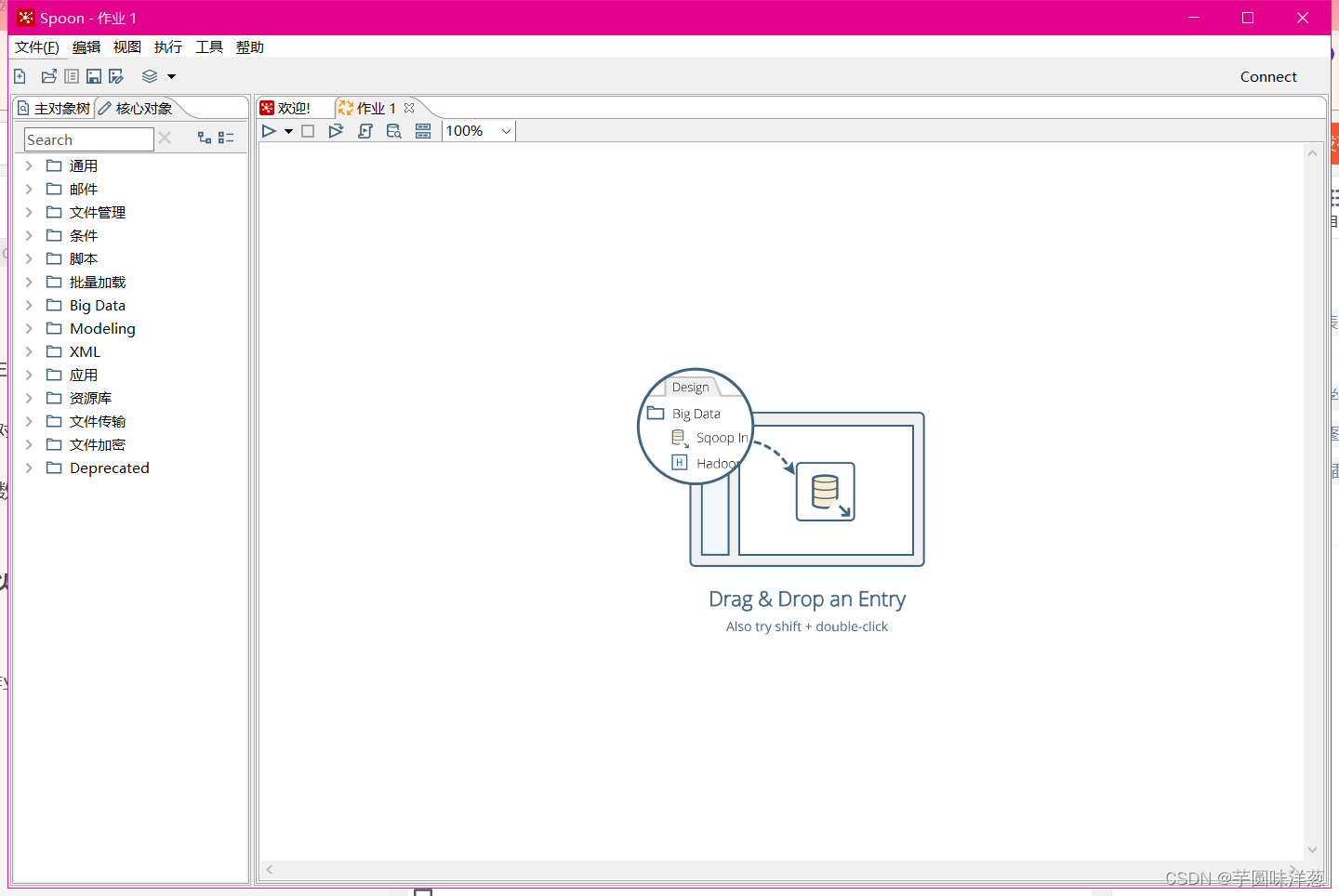This screenshot has width=1339, height=896.
Task: Open the 视图 menu
Action: point(127,47)
